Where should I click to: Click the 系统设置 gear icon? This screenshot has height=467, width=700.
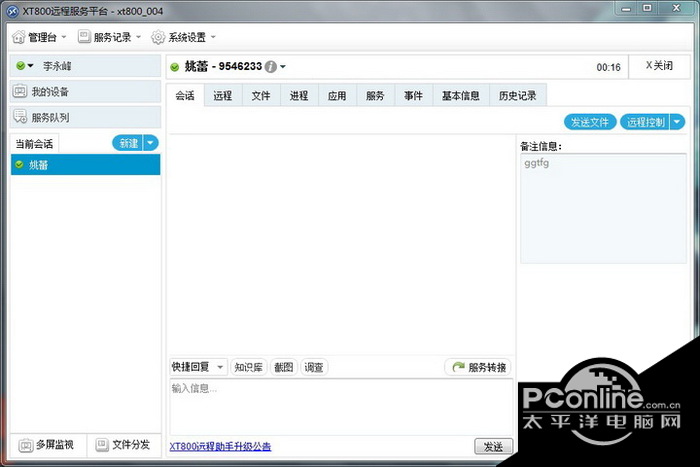(x=158, y=37)
